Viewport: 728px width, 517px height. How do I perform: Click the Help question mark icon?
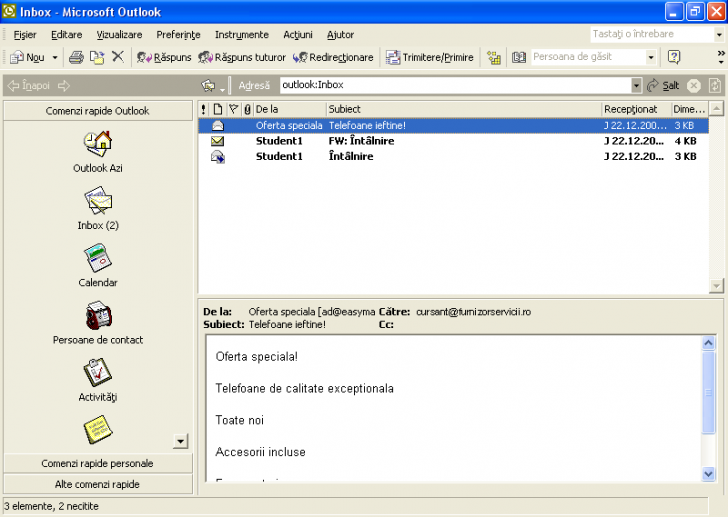[x=674, y=57]
